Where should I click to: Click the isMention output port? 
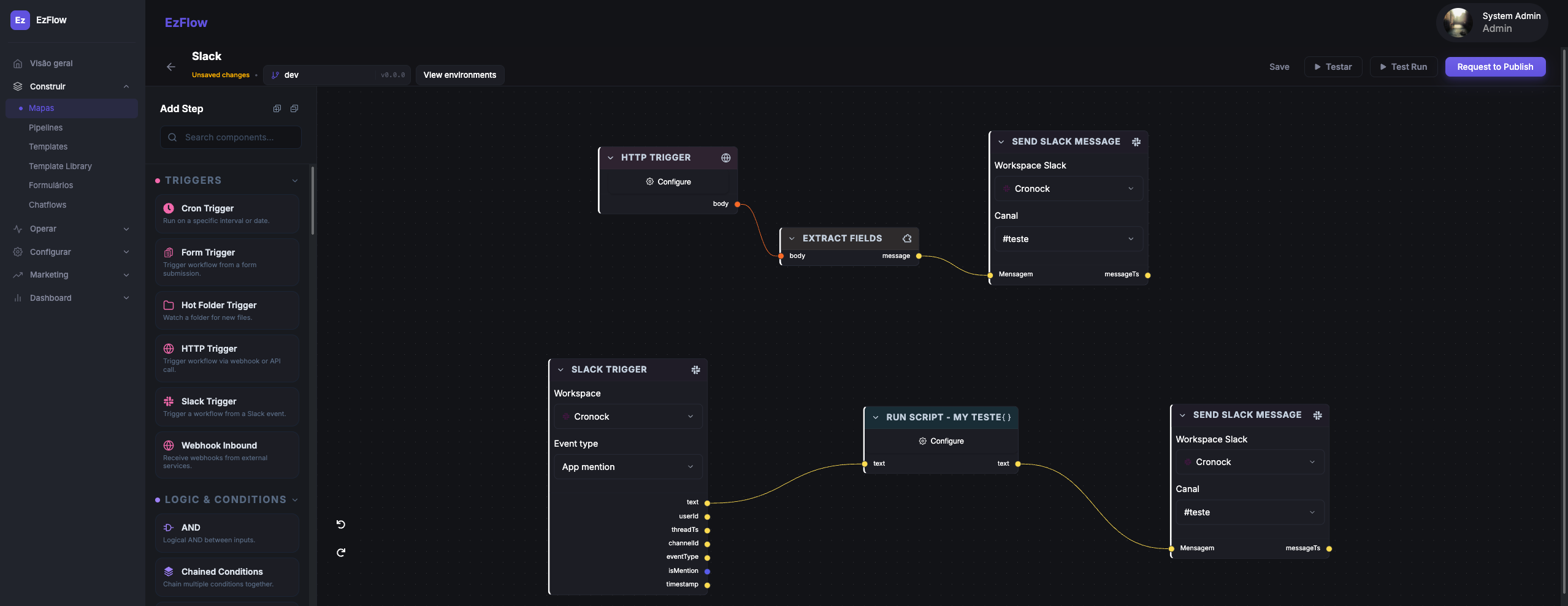pyautogui.click(x=707, y=571)
